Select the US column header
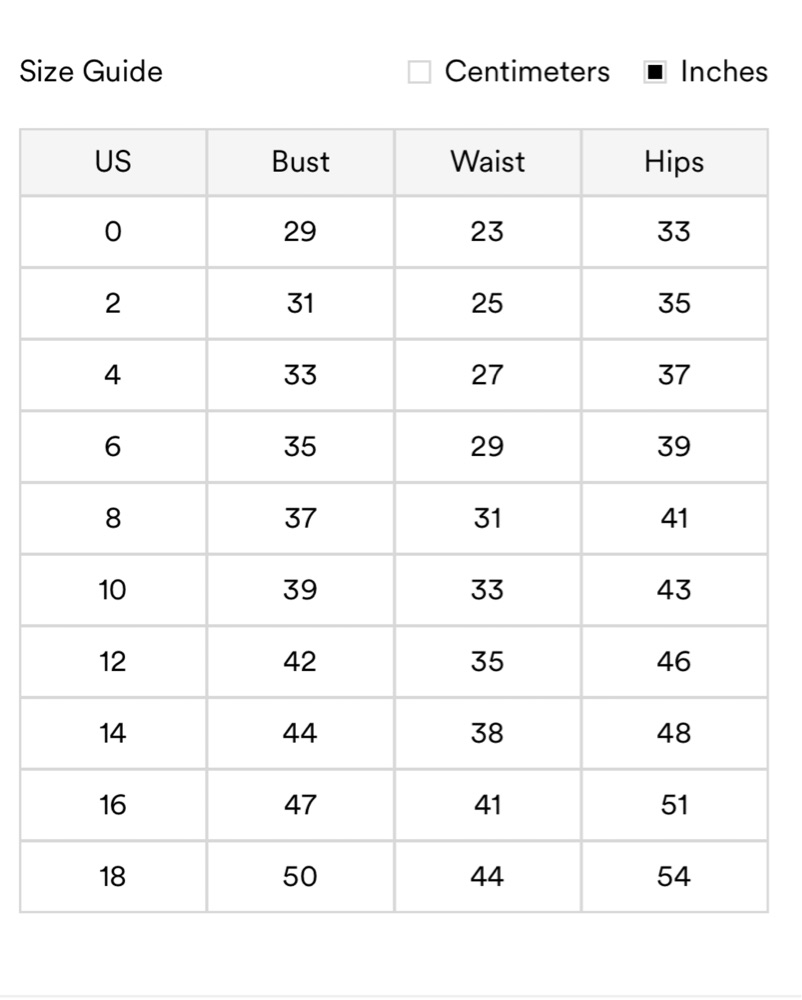Screen dimensions: 802x1000 point(113,162)
